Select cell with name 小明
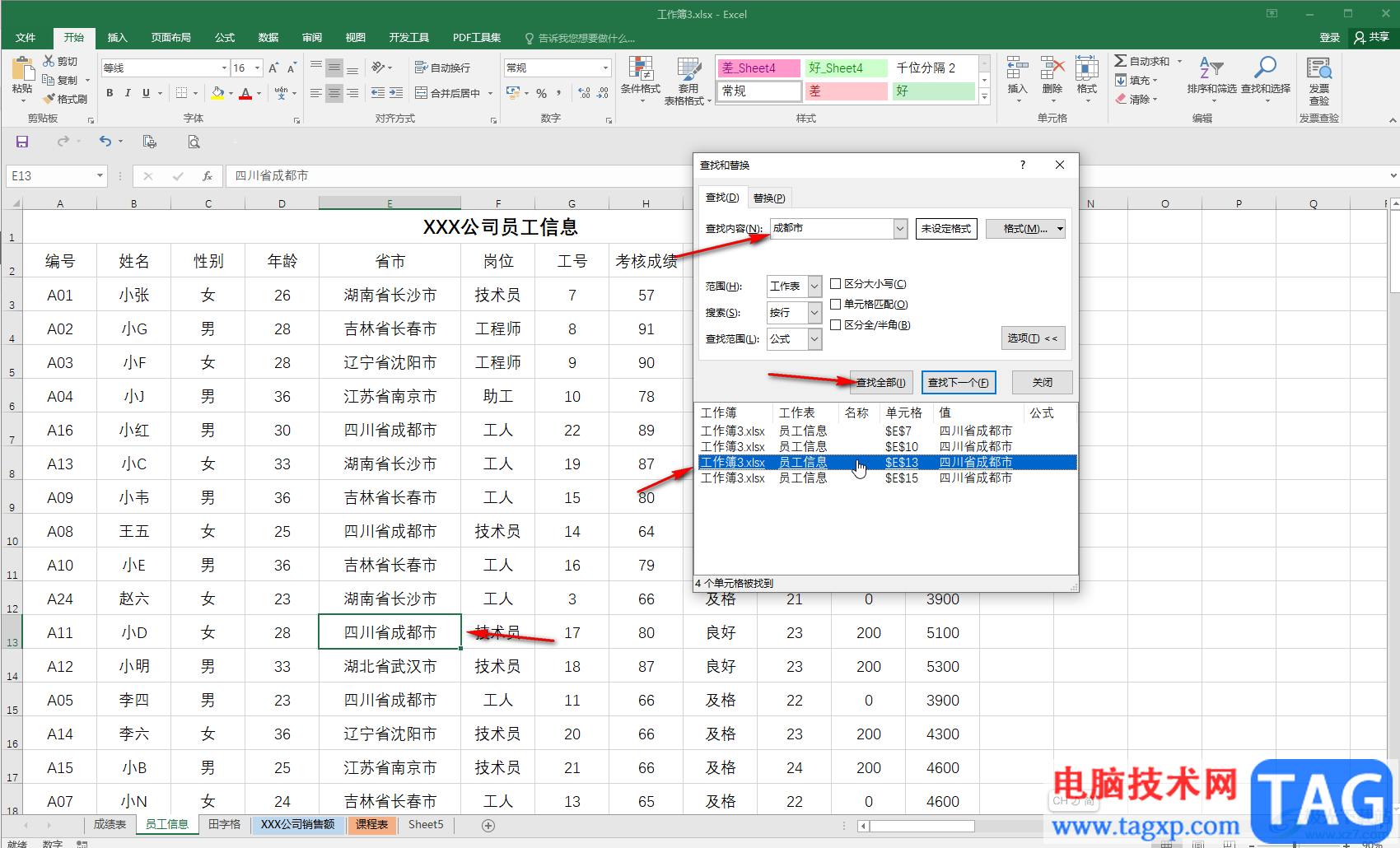 (134, 666)
